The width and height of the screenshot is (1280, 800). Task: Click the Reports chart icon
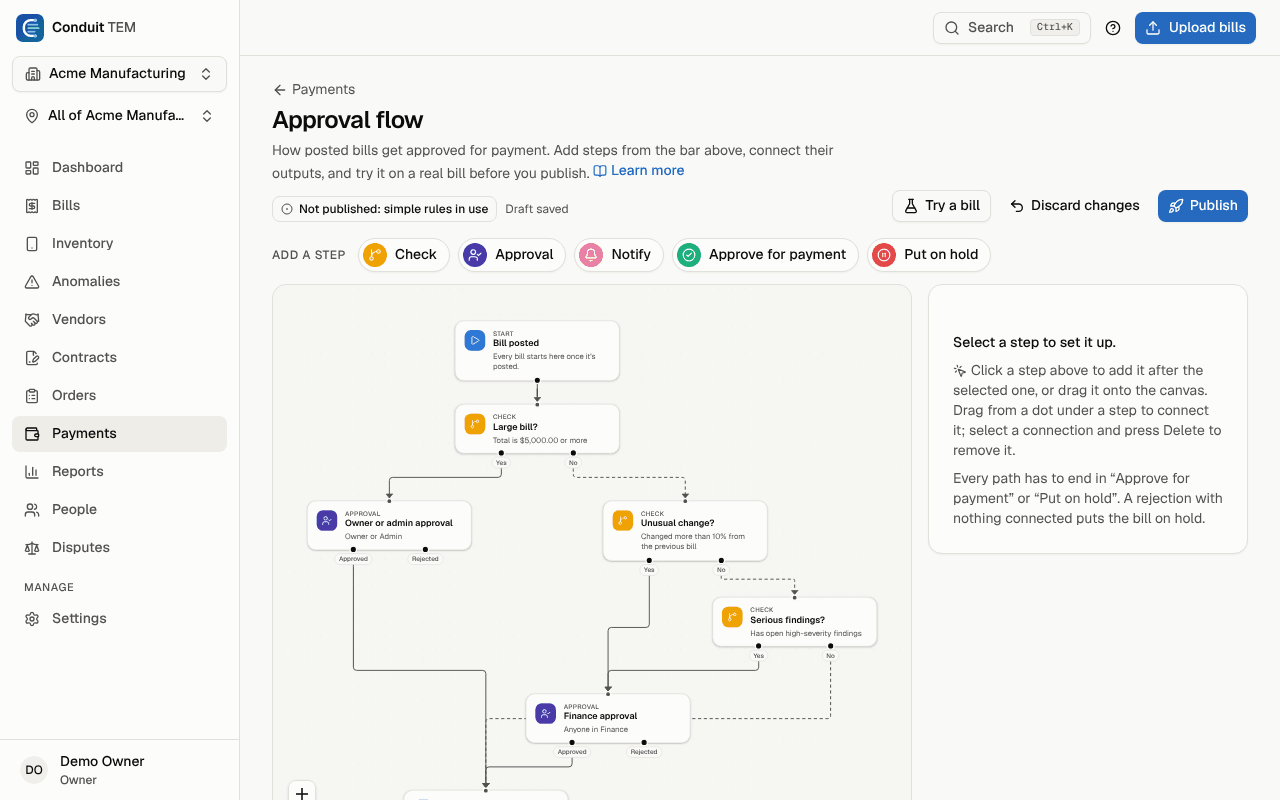click(x=32, y=472)
